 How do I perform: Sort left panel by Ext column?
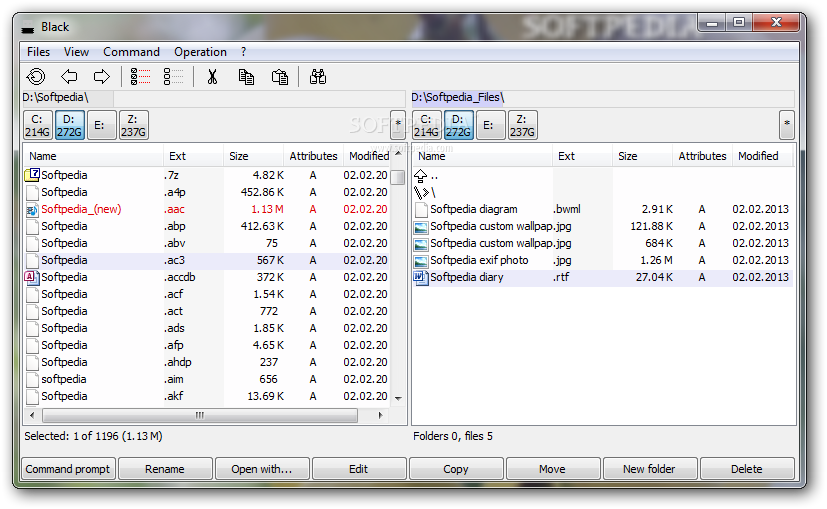(x=193, y=156)
